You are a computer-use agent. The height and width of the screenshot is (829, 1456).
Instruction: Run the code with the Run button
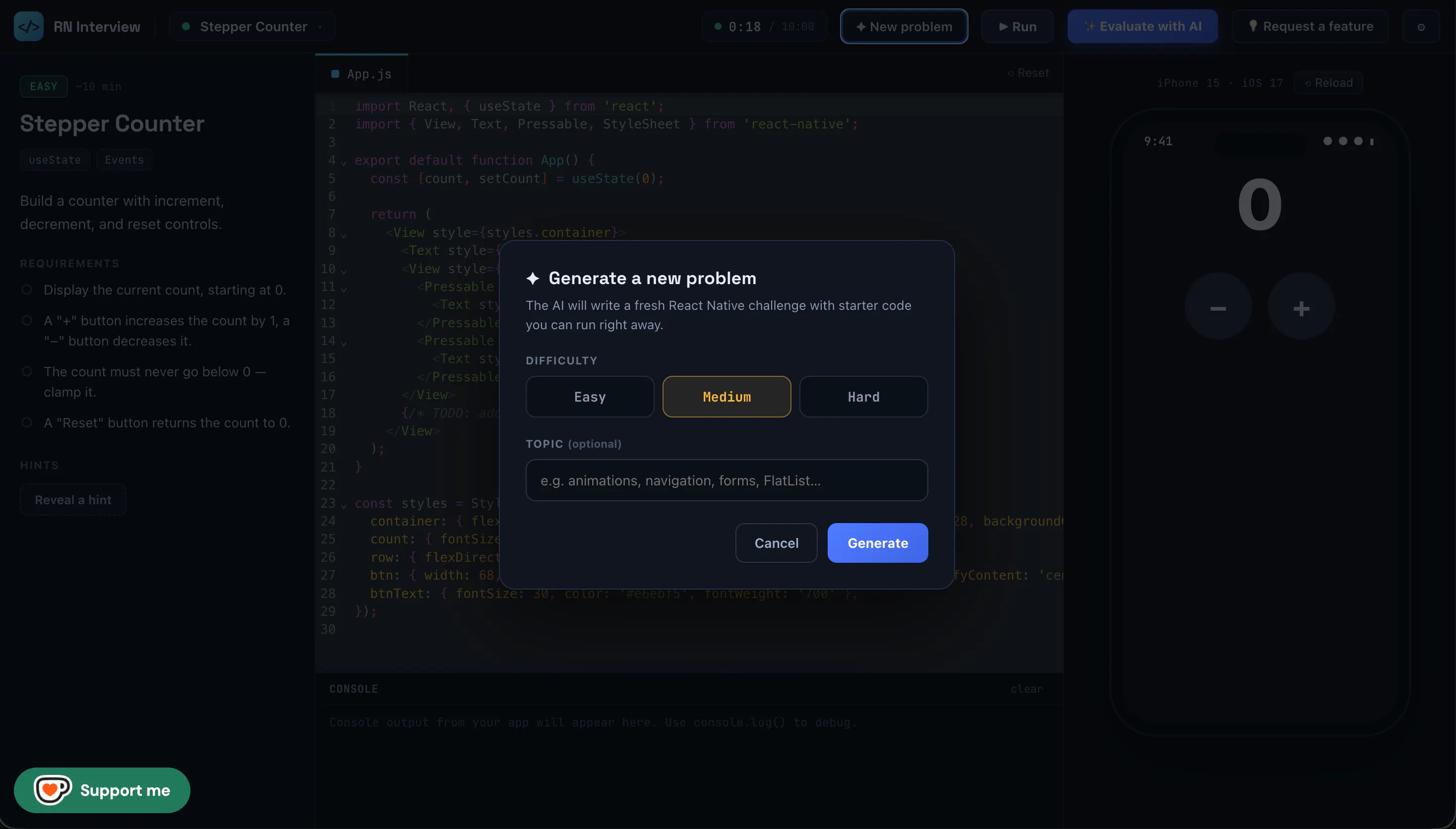1017,27
